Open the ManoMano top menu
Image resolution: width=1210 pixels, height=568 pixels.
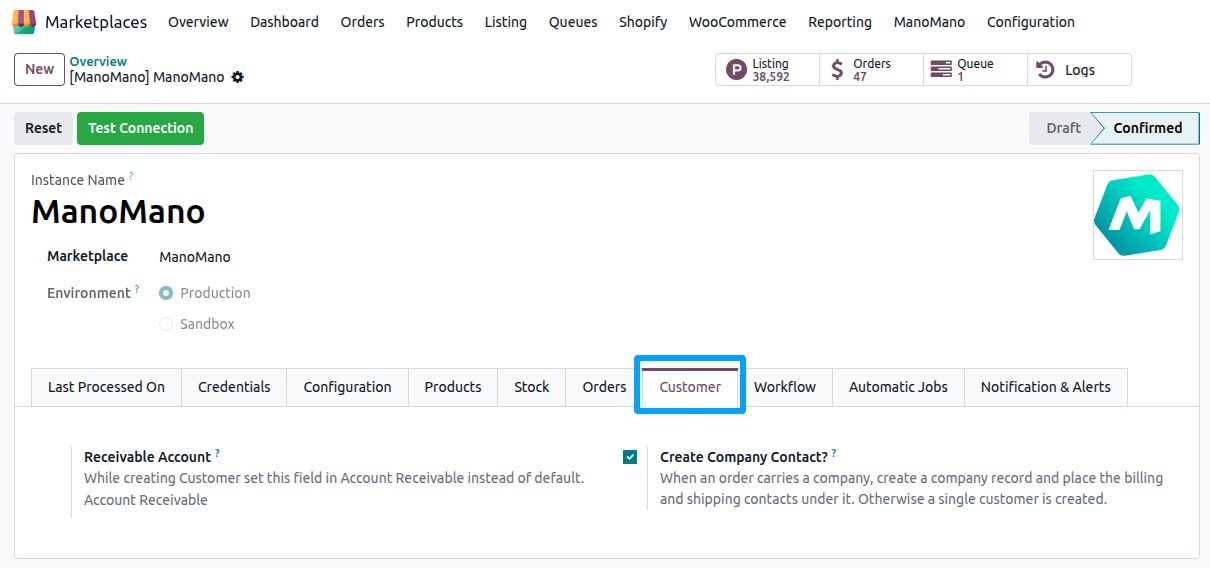[x=929, y=22]
